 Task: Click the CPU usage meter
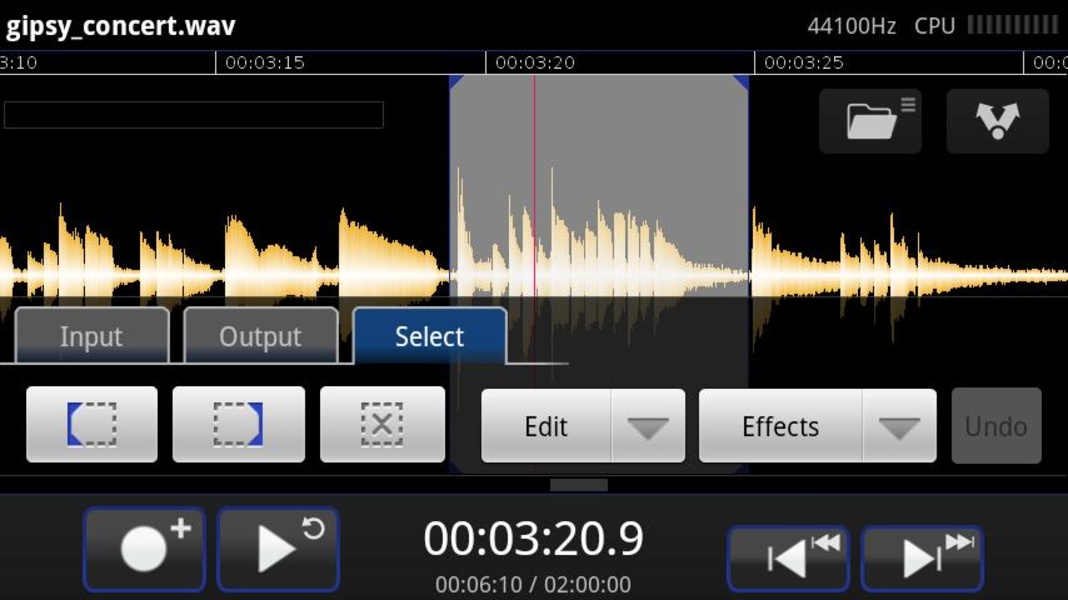coord(1013,25)
